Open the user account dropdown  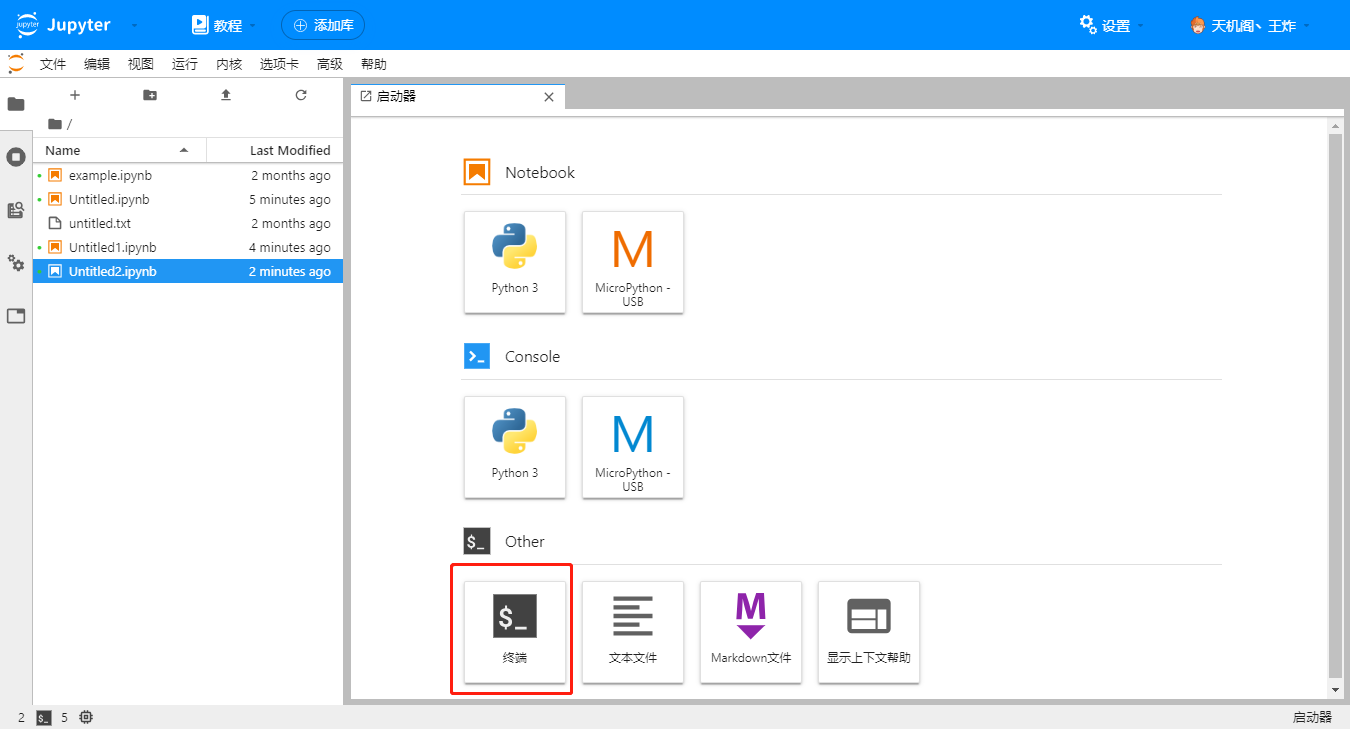pos(1250,25)
